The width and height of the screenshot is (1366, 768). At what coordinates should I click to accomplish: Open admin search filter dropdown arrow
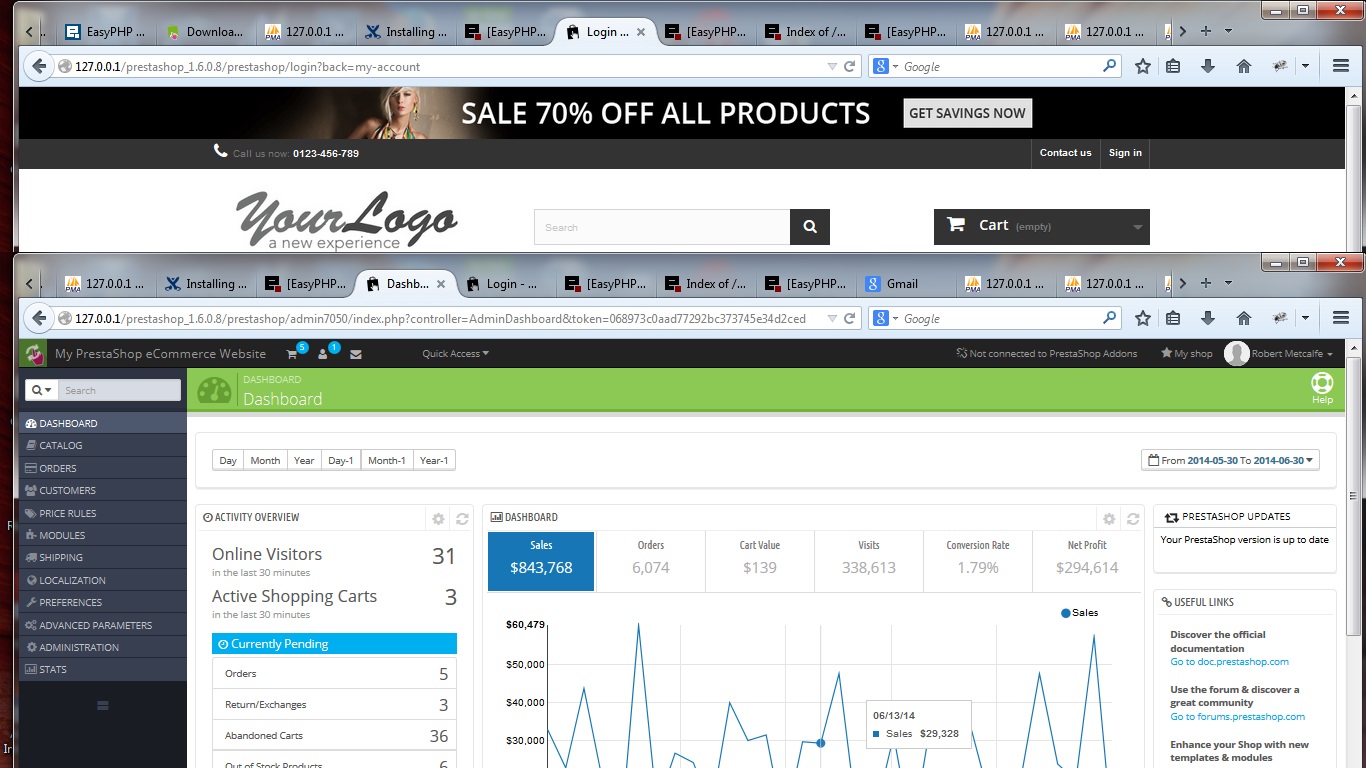(x=41, y=390)
